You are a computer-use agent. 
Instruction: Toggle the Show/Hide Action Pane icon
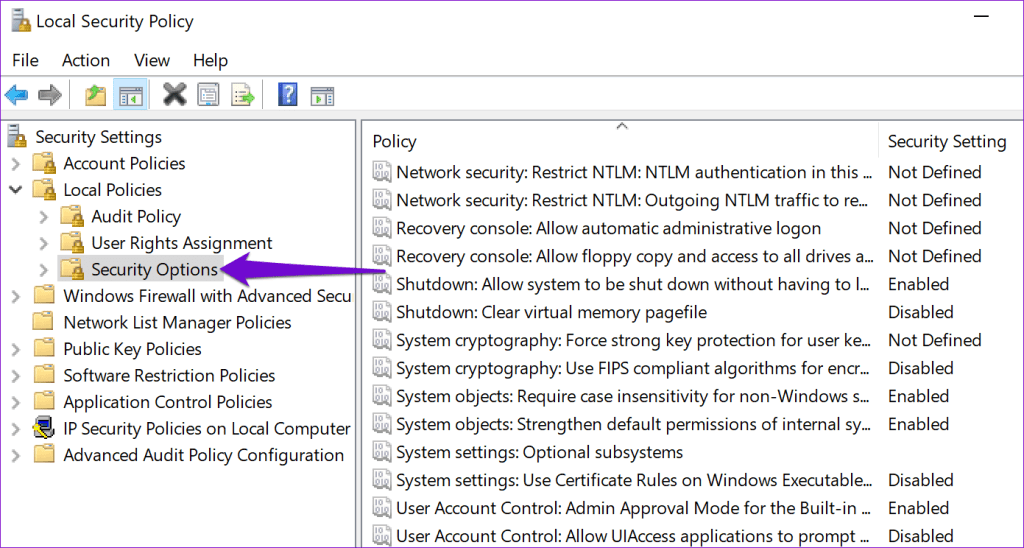[322, 95]
